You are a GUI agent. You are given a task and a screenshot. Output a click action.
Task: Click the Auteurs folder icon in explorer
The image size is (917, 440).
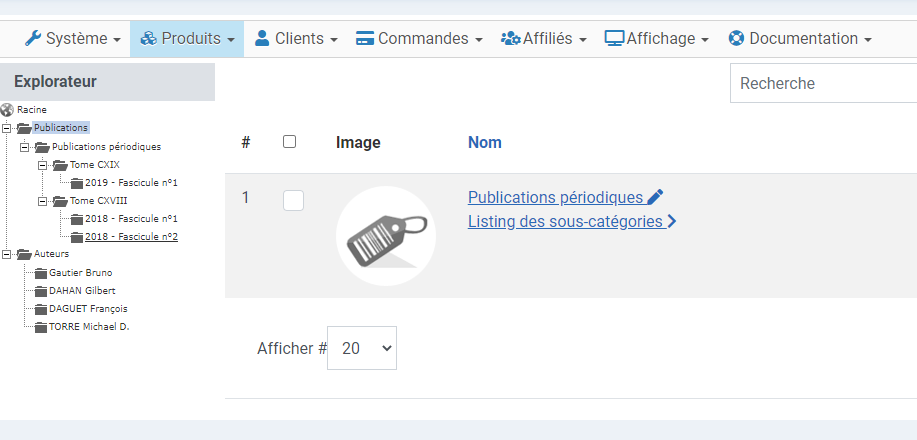(24, 254)
